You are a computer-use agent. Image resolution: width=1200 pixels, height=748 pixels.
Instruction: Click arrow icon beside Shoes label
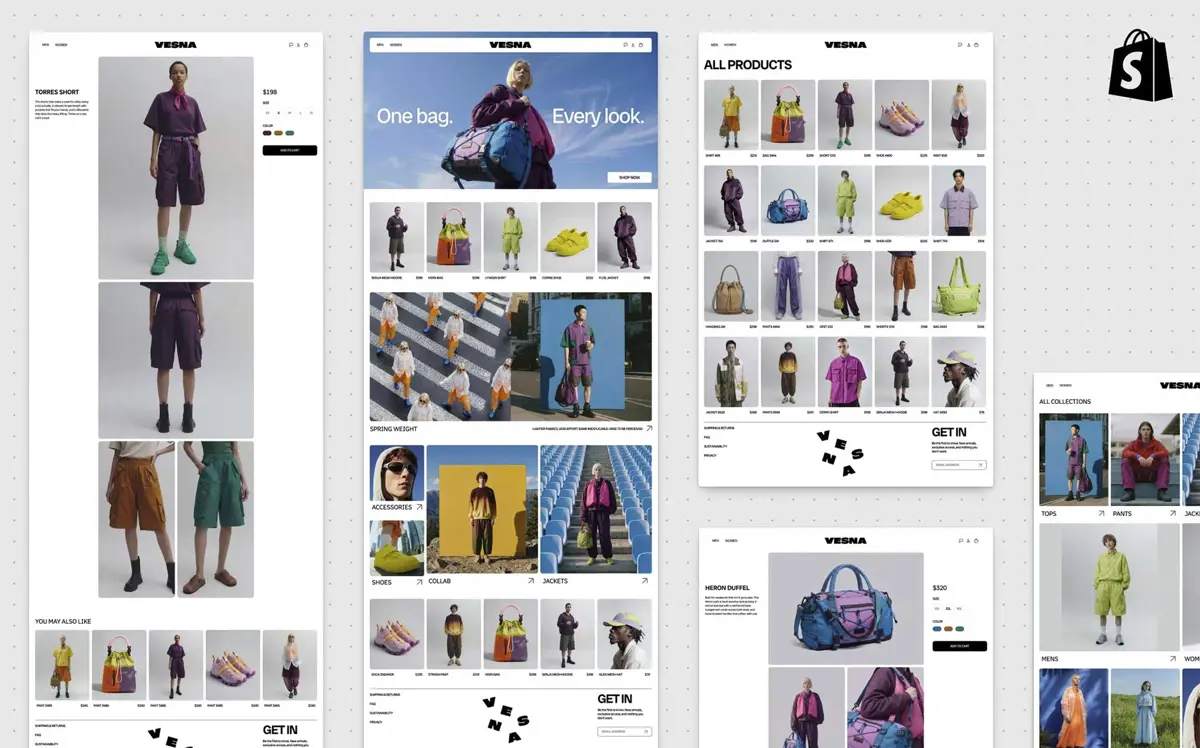(419, 581)
